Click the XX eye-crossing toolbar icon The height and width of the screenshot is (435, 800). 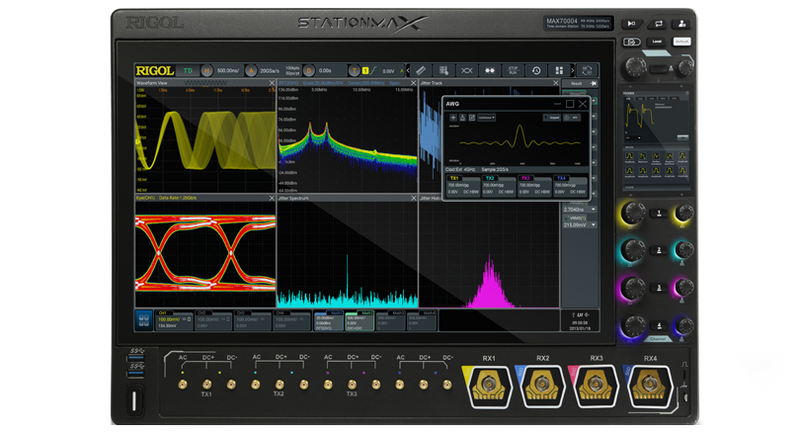click(466, 70)
